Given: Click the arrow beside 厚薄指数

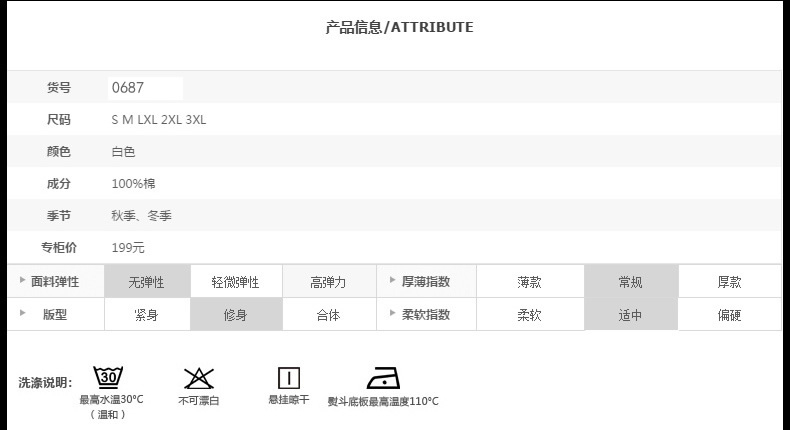Looking at the screenshot, I should pos(392,280).
